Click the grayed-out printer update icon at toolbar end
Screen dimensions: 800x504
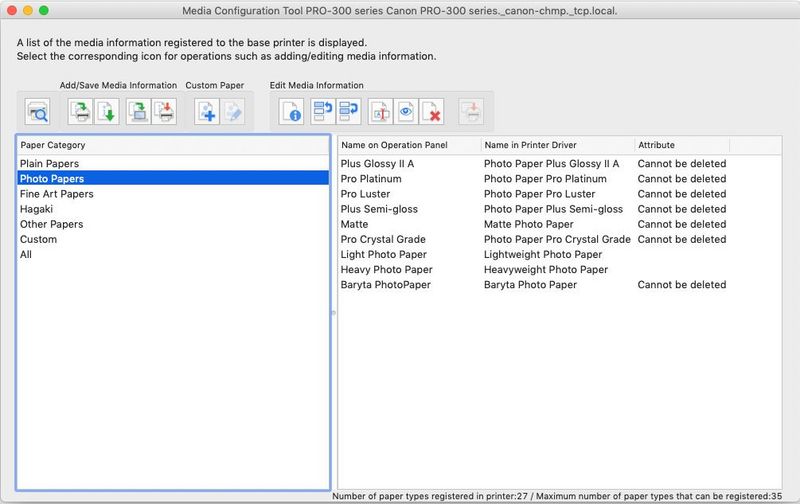[x=471, y=112]
